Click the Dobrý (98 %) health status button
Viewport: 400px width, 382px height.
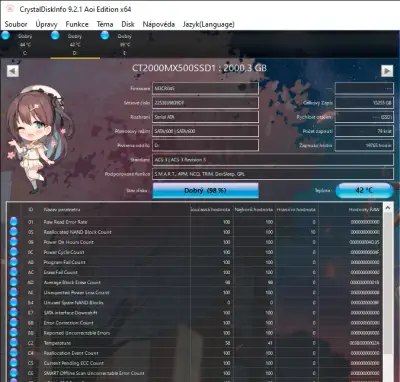tap(205, 191)
